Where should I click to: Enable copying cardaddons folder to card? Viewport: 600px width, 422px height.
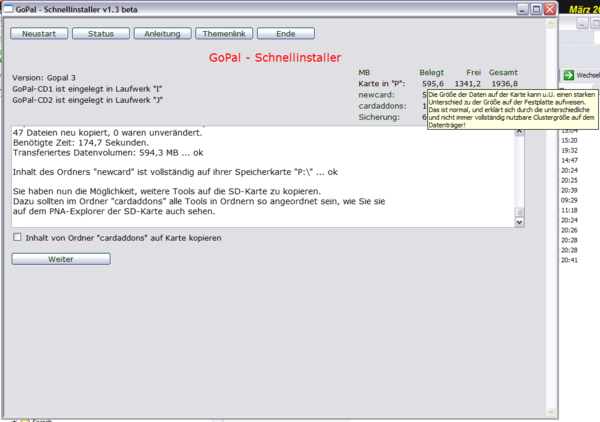click(x=17, y=237)
